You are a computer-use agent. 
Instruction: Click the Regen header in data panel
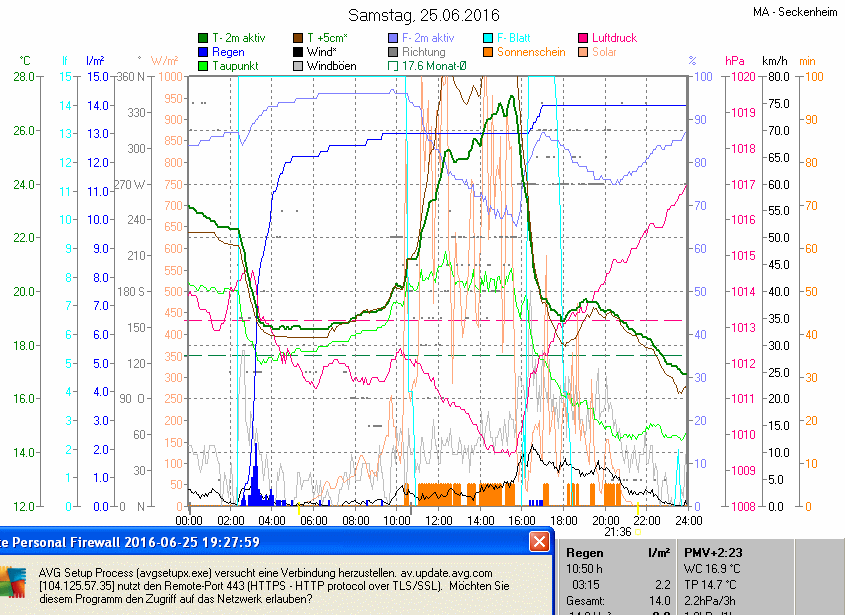[584, 552]
